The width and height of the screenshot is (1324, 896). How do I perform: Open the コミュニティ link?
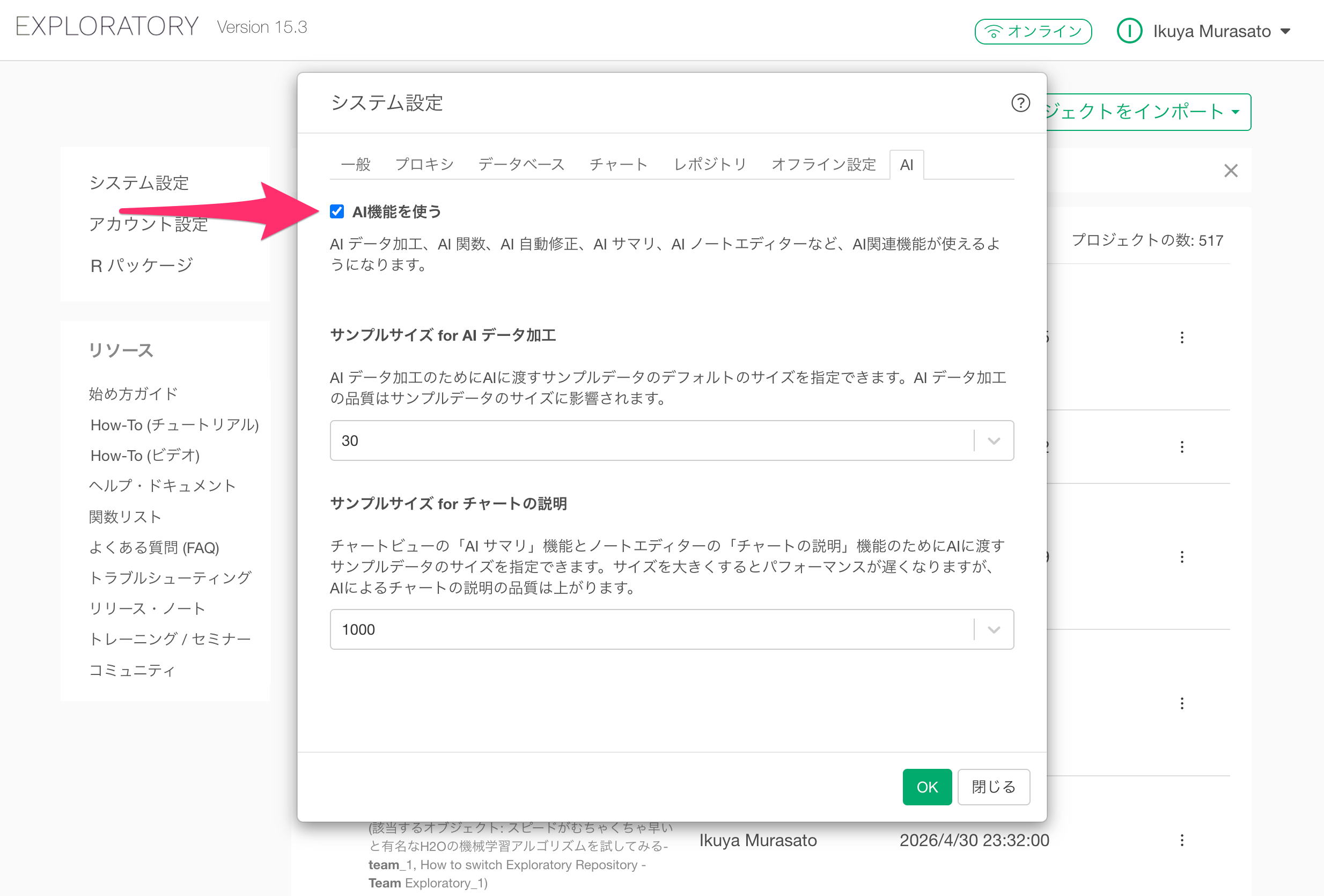pyautogui.click(x=132, y=670)
